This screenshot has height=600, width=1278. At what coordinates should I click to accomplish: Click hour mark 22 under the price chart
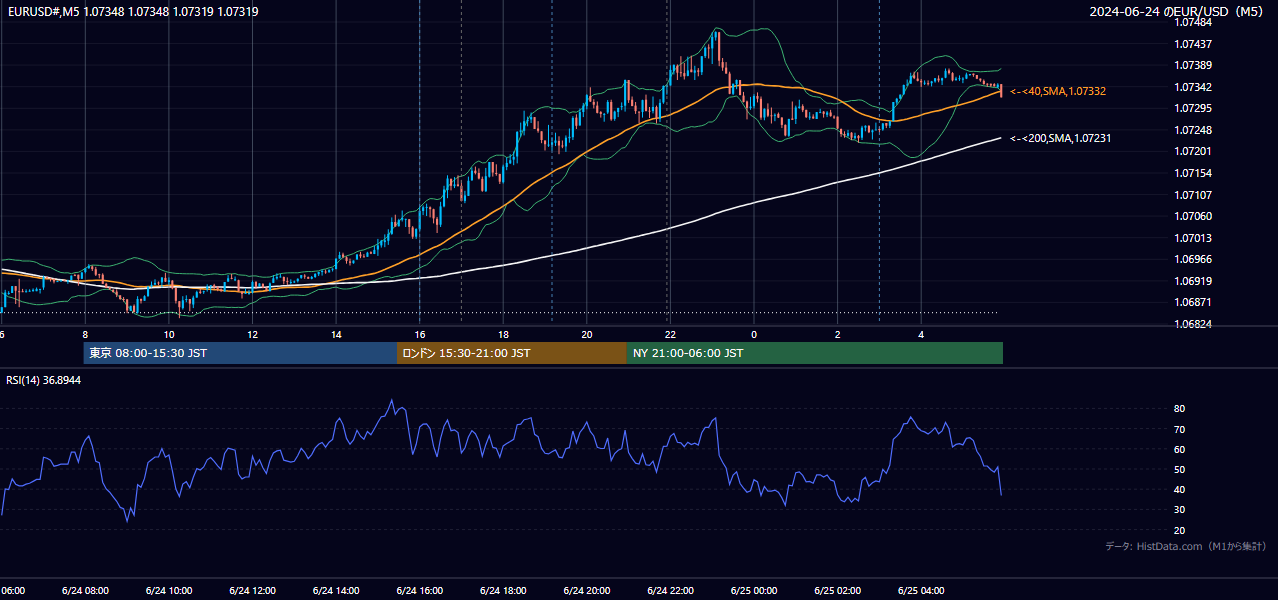coord(670,334)
